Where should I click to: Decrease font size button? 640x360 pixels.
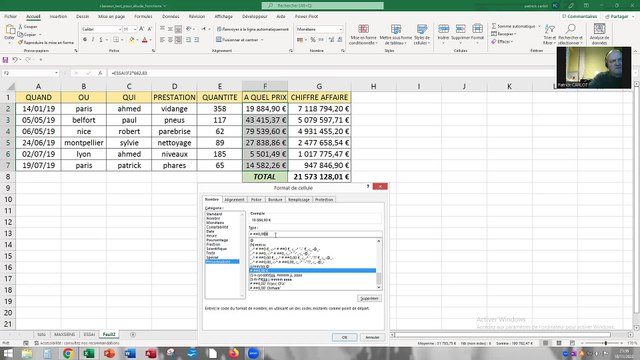(x=150, y=29)
